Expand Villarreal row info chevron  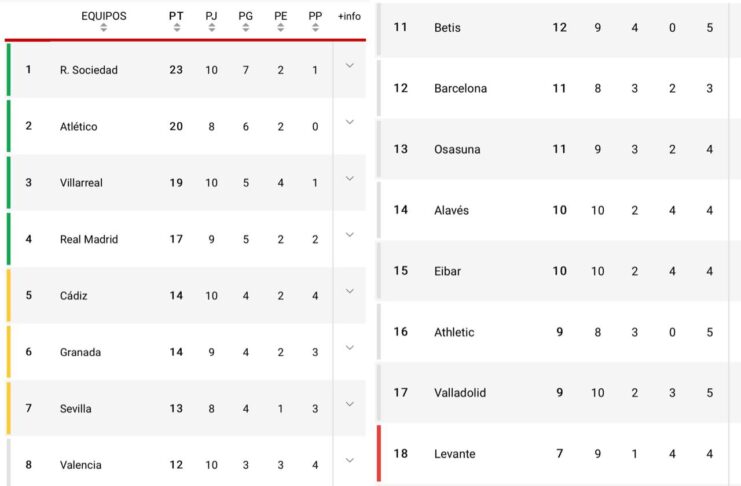pyautogui.click(x=349, y=178)
